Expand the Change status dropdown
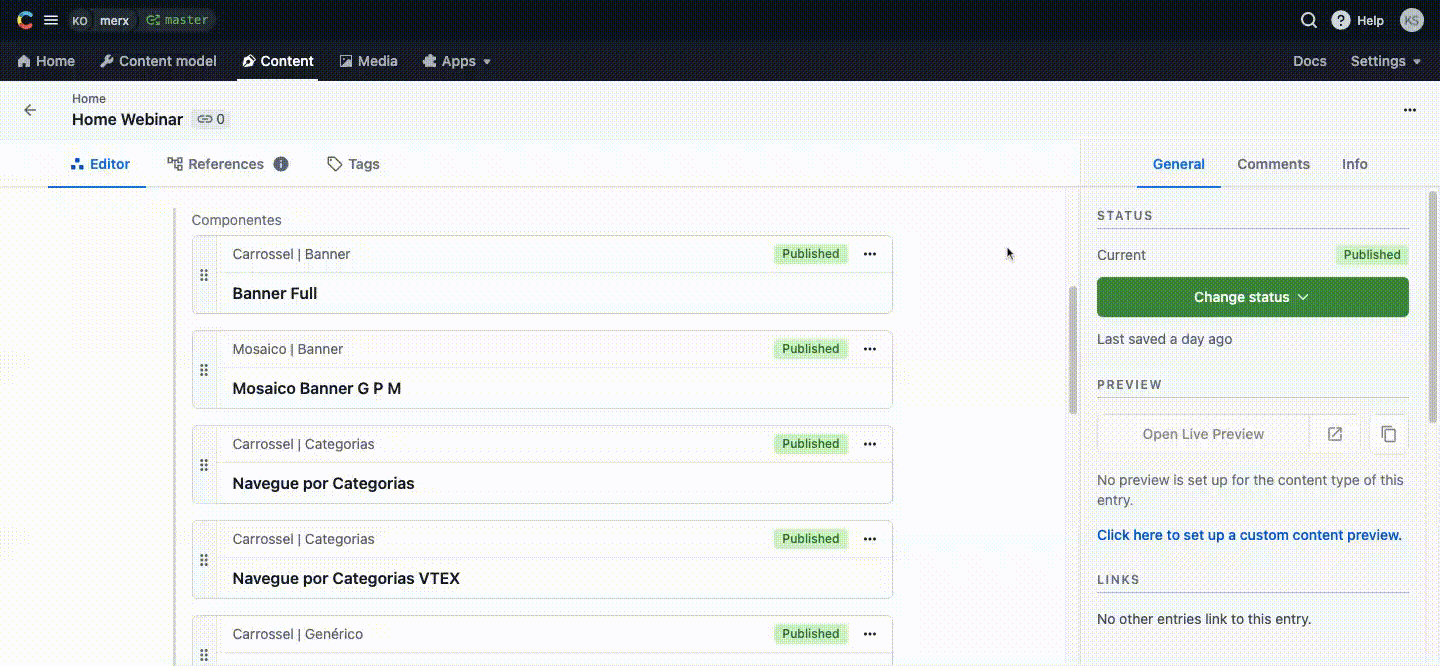Image resolution: width=1440 pixels, height=666 pixels. pyautogui.click(x=1252, y=297)
